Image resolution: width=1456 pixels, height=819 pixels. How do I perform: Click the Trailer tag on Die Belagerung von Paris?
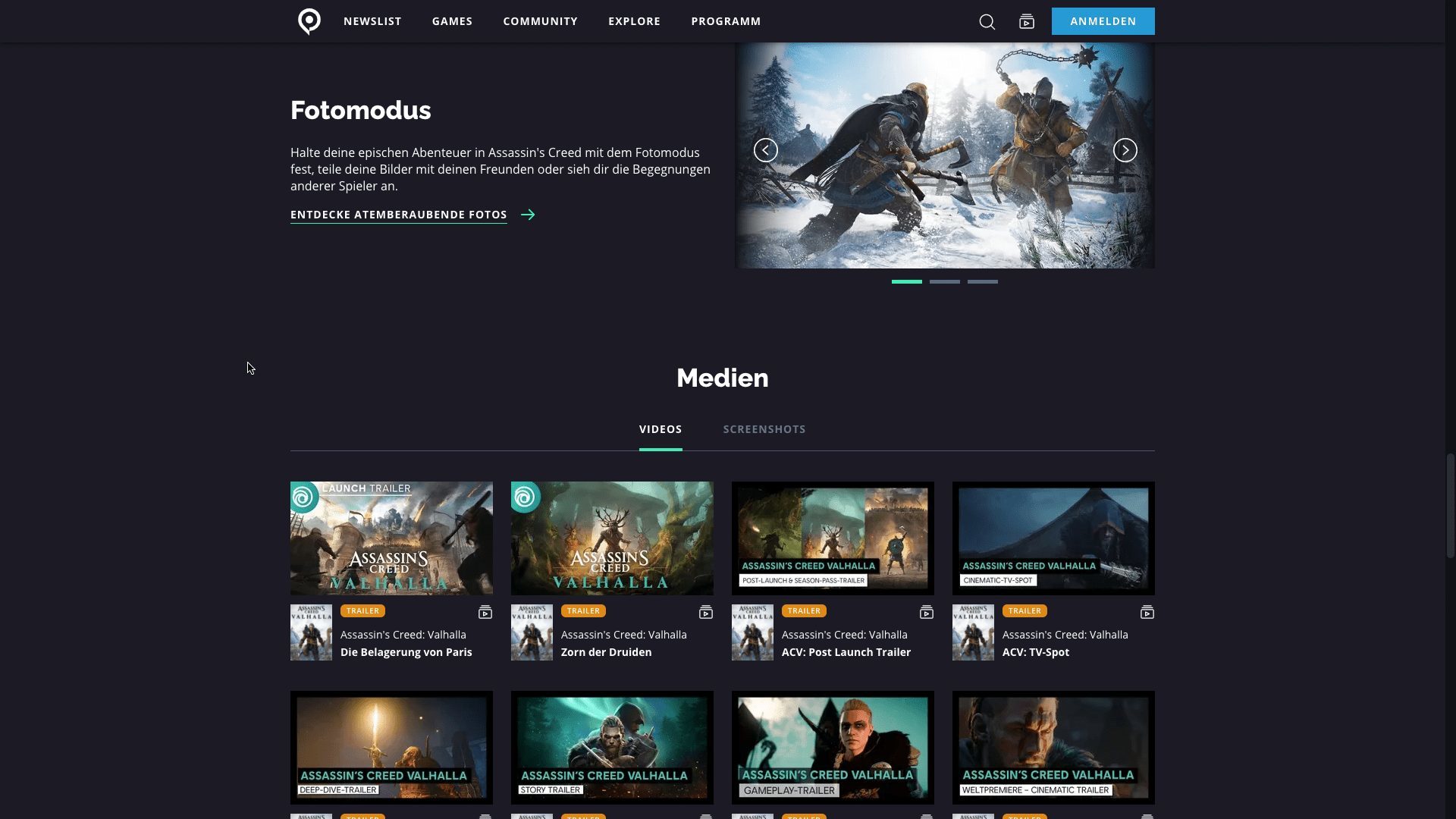(362, 611)
